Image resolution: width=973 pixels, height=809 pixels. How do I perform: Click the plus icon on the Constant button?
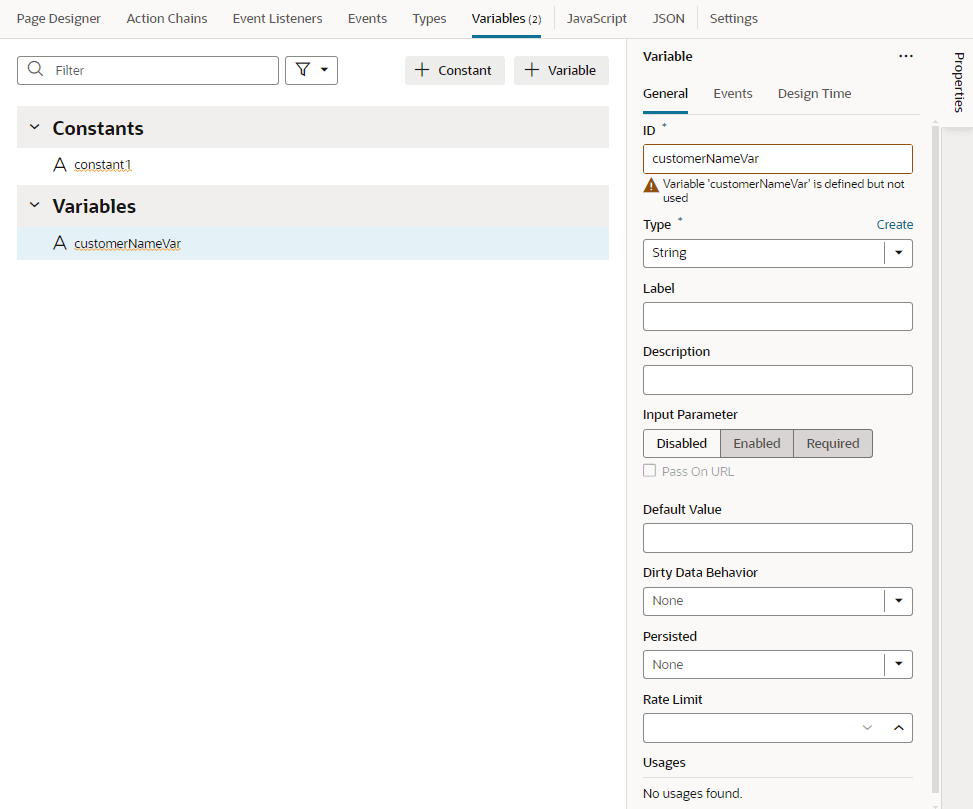425,70
